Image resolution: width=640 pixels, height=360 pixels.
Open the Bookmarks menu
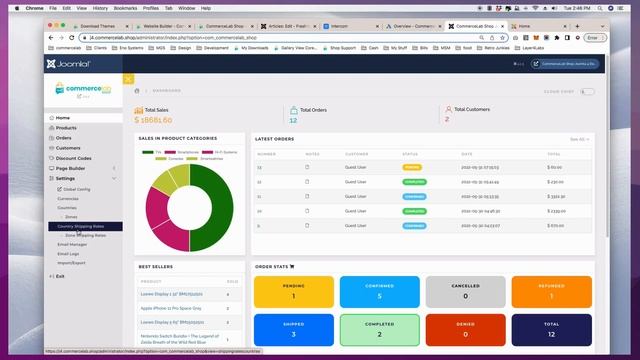125,8
